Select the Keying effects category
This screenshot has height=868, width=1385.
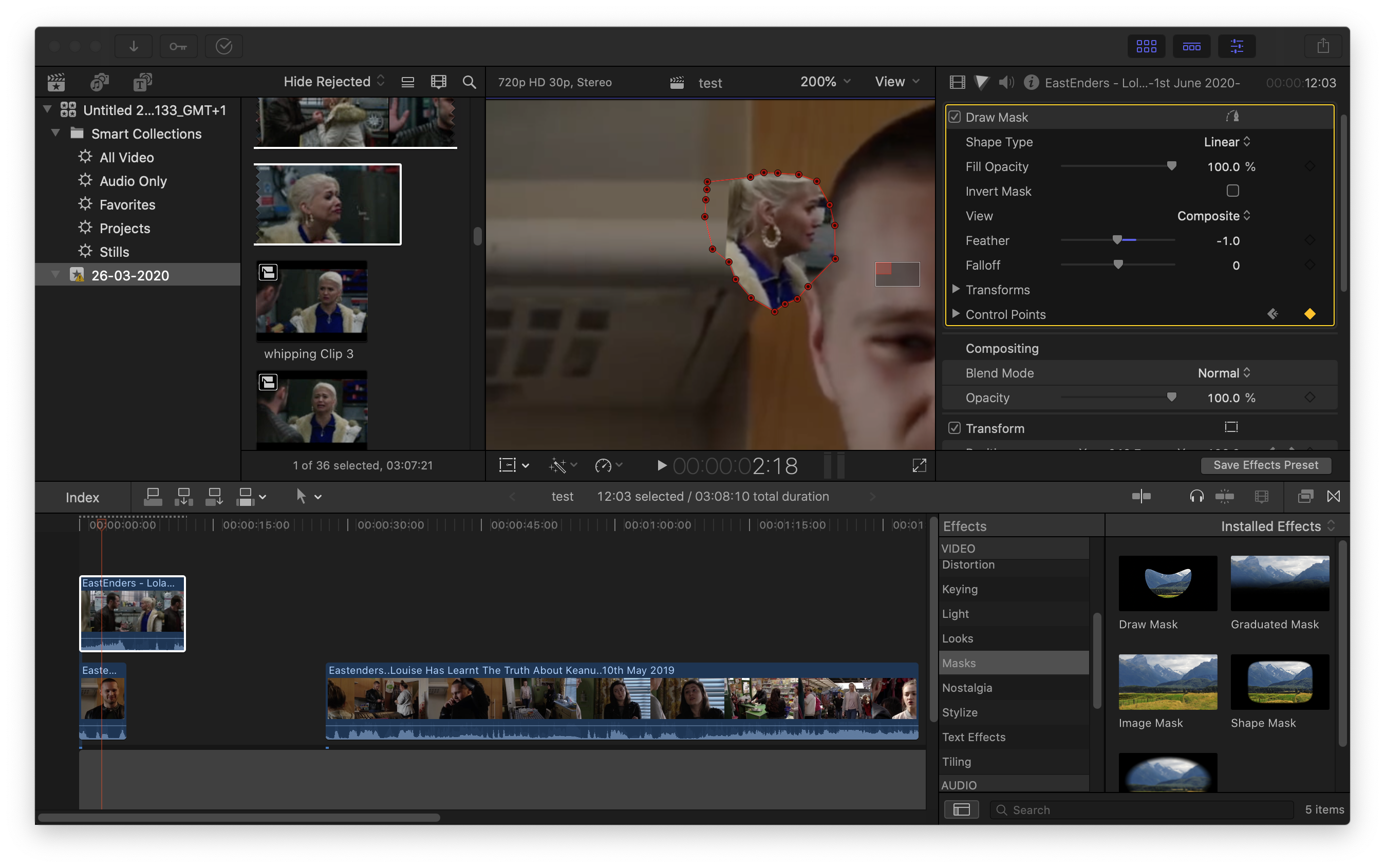pyautogui.click(x=960, y=589)
